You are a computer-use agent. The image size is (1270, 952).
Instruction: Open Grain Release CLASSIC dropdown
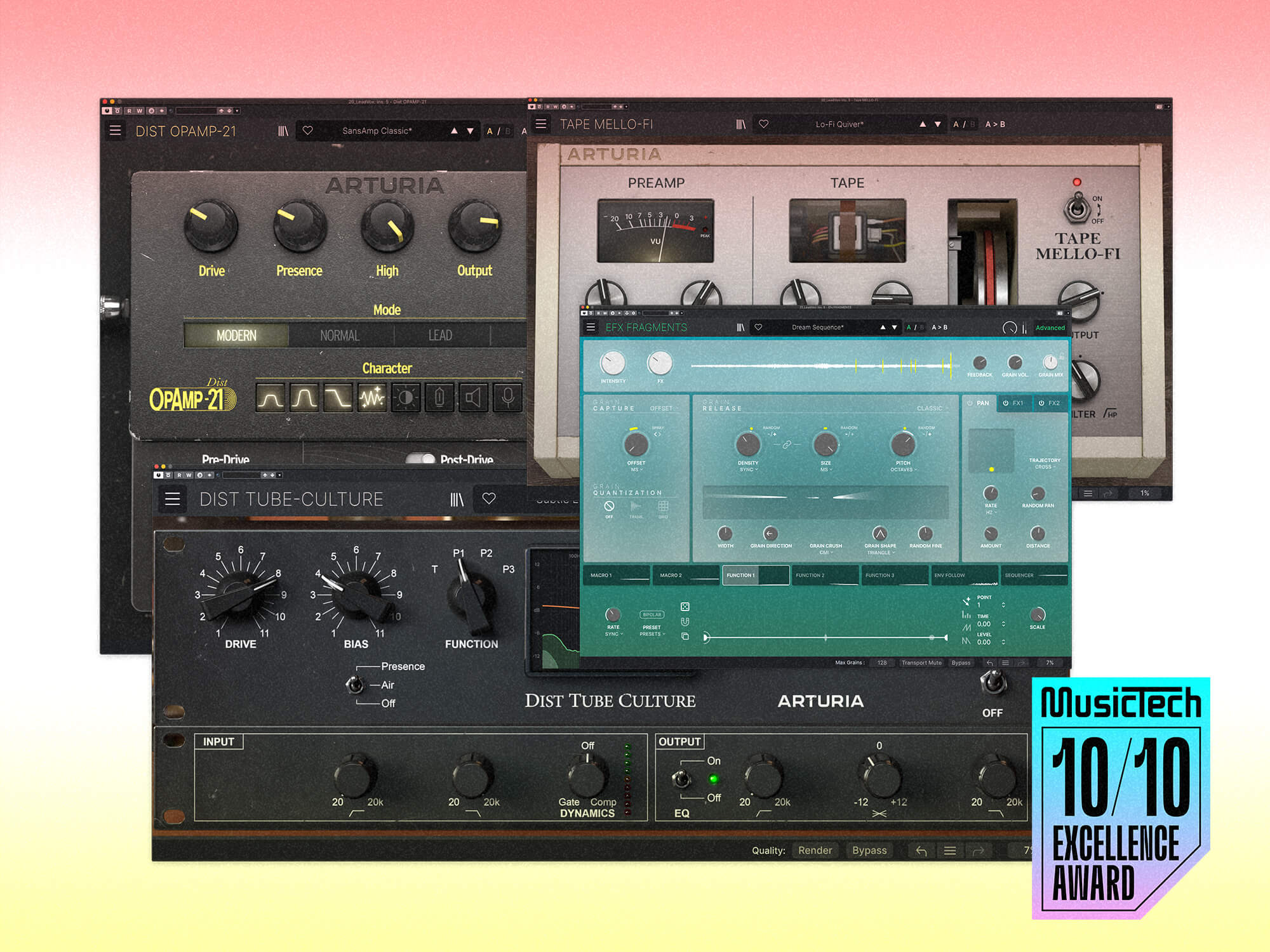tap(932, 409)
